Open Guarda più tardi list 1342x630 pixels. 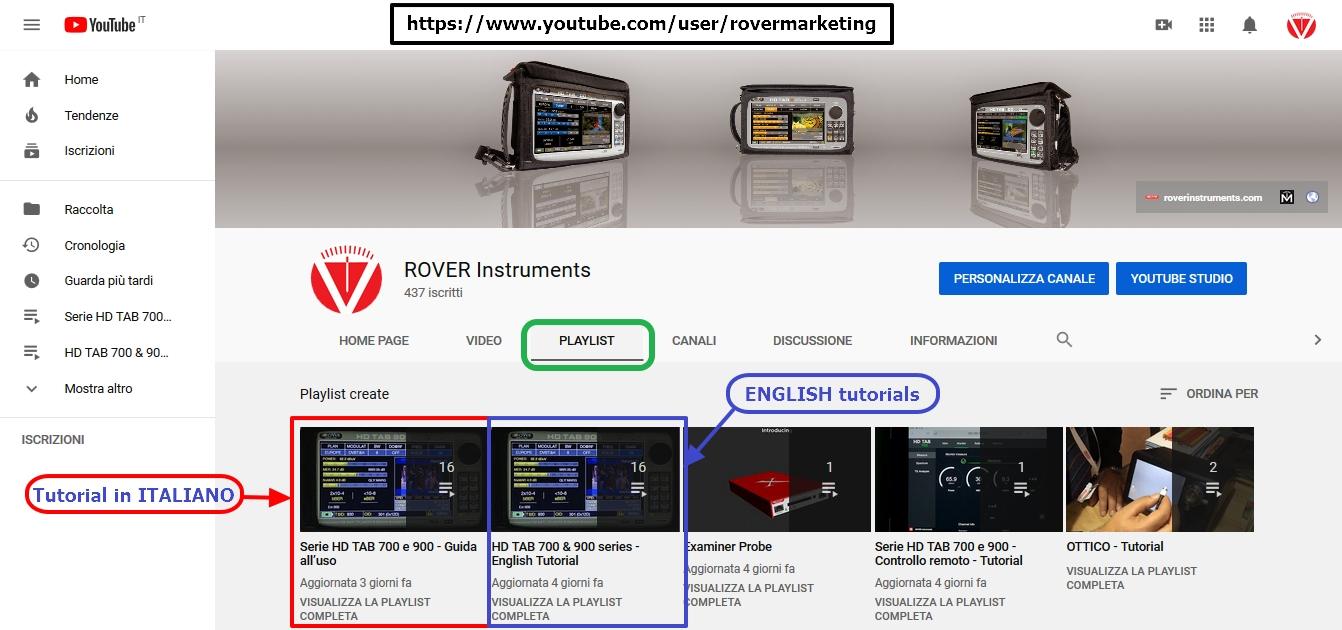(x=108, y=281)
